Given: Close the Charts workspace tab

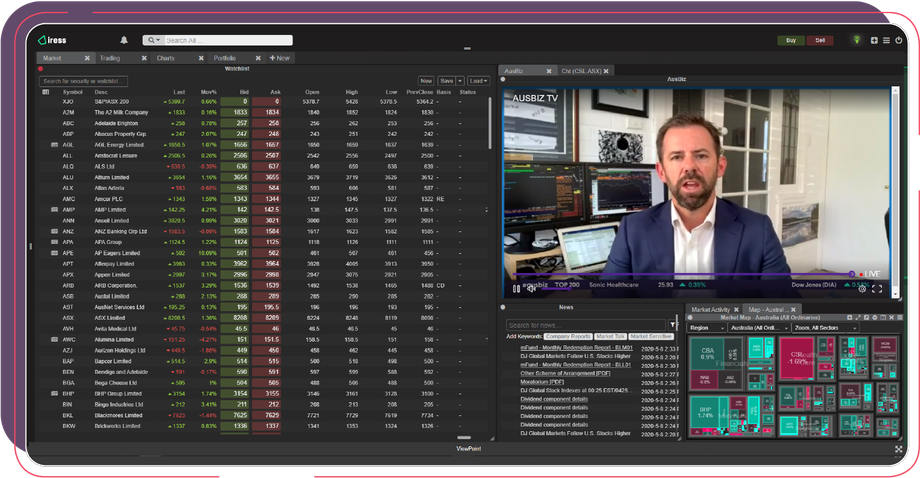Looking at the screenshot, I should pyautogui.click(x=201, y=58).
